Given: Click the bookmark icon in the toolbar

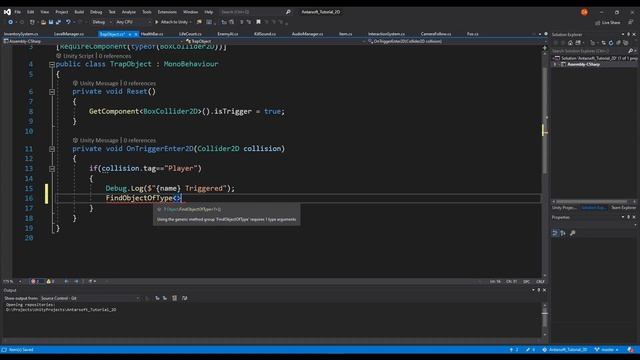Looking at the screenshot, I should (x=258, y=22).
